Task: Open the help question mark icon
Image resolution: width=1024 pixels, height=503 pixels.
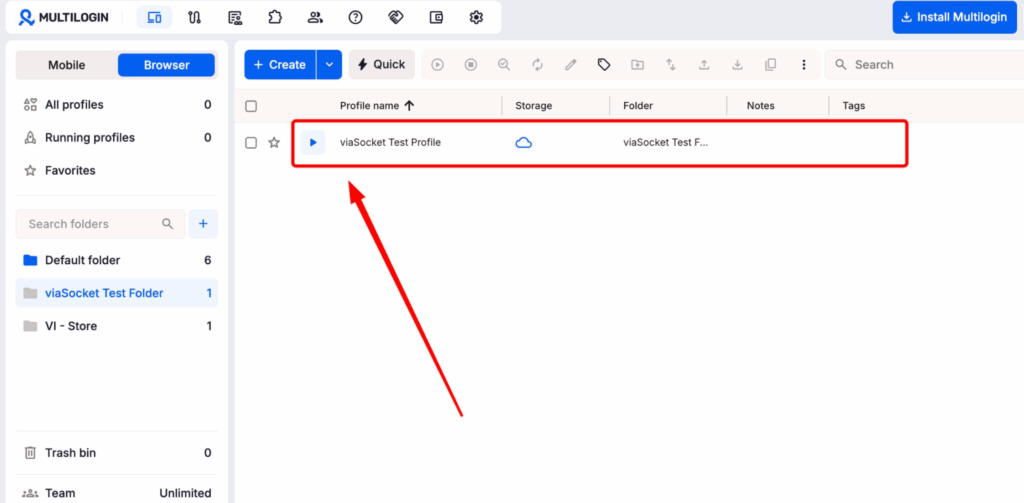Action: pos(355,17)
